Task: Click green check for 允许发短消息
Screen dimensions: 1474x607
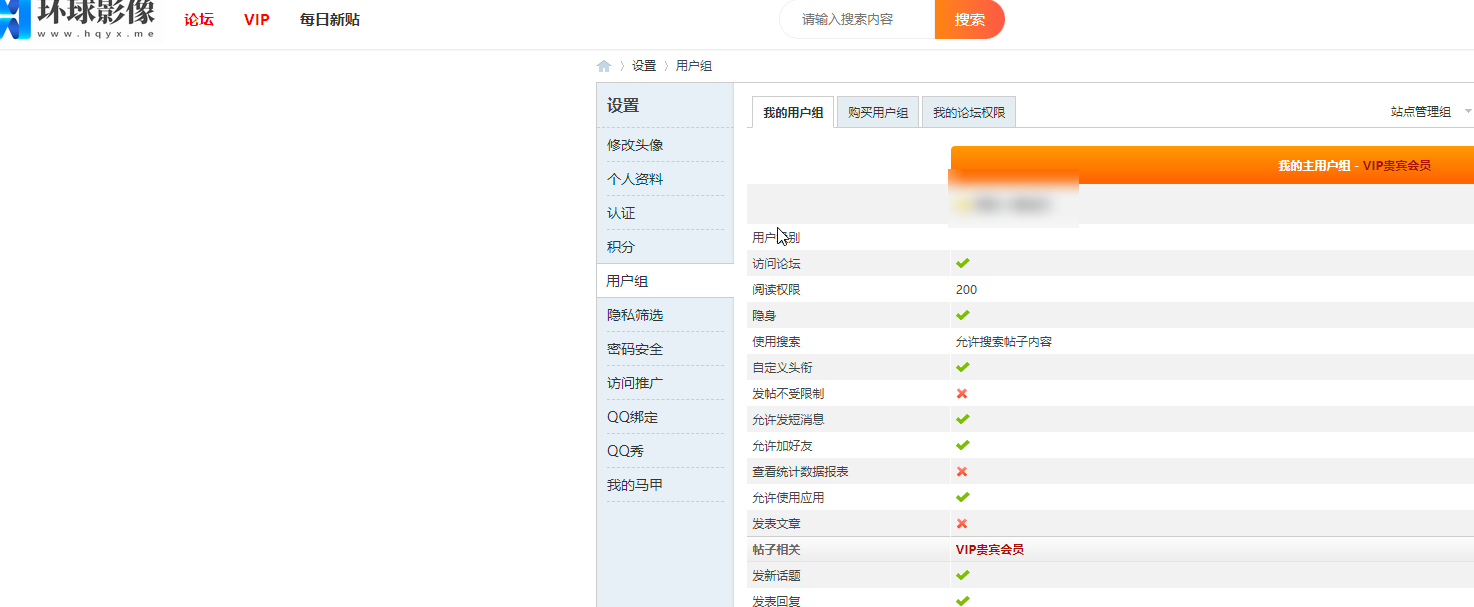Action: (962, 419)
